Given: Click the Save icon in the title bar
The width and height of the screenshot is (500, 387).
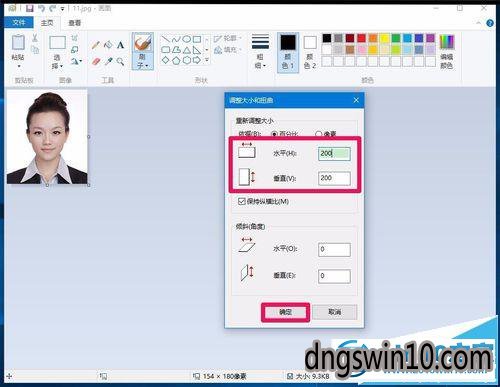Looking at the screenshot, I should 30,8.
